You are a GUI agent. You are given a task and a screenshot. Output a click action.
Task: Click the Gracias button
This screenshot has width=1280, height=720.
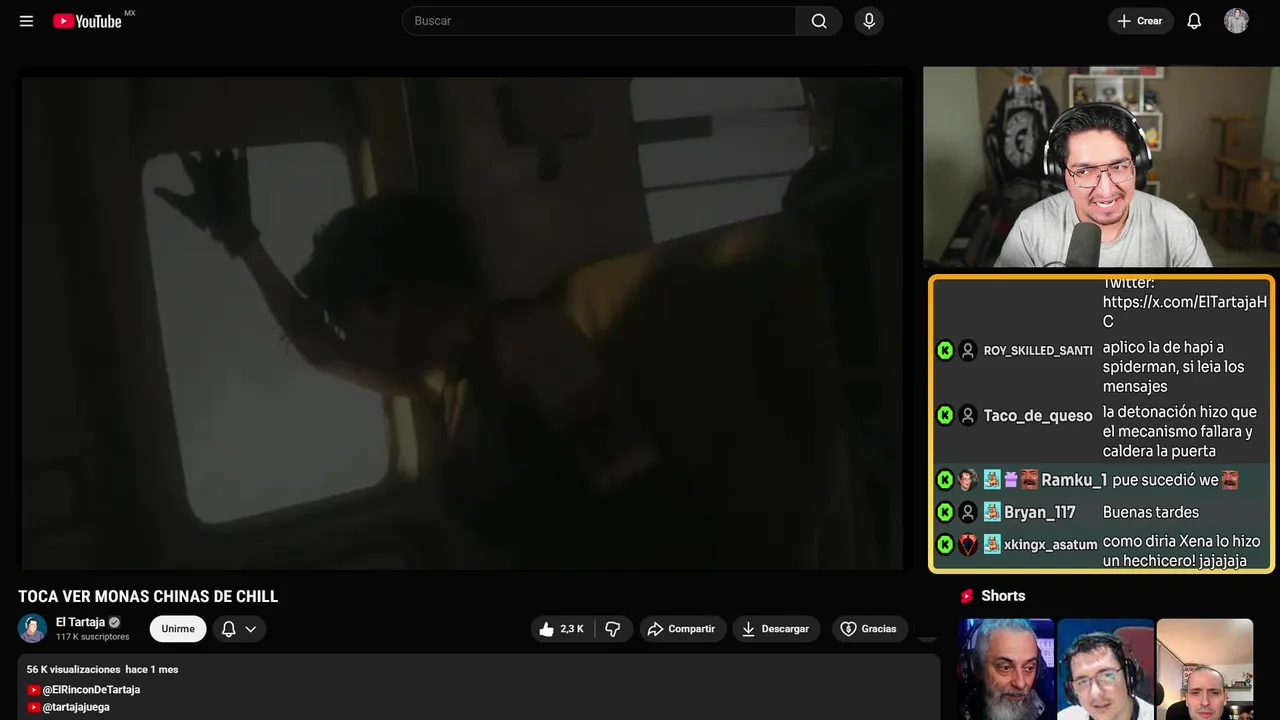(x=869, y=629)
